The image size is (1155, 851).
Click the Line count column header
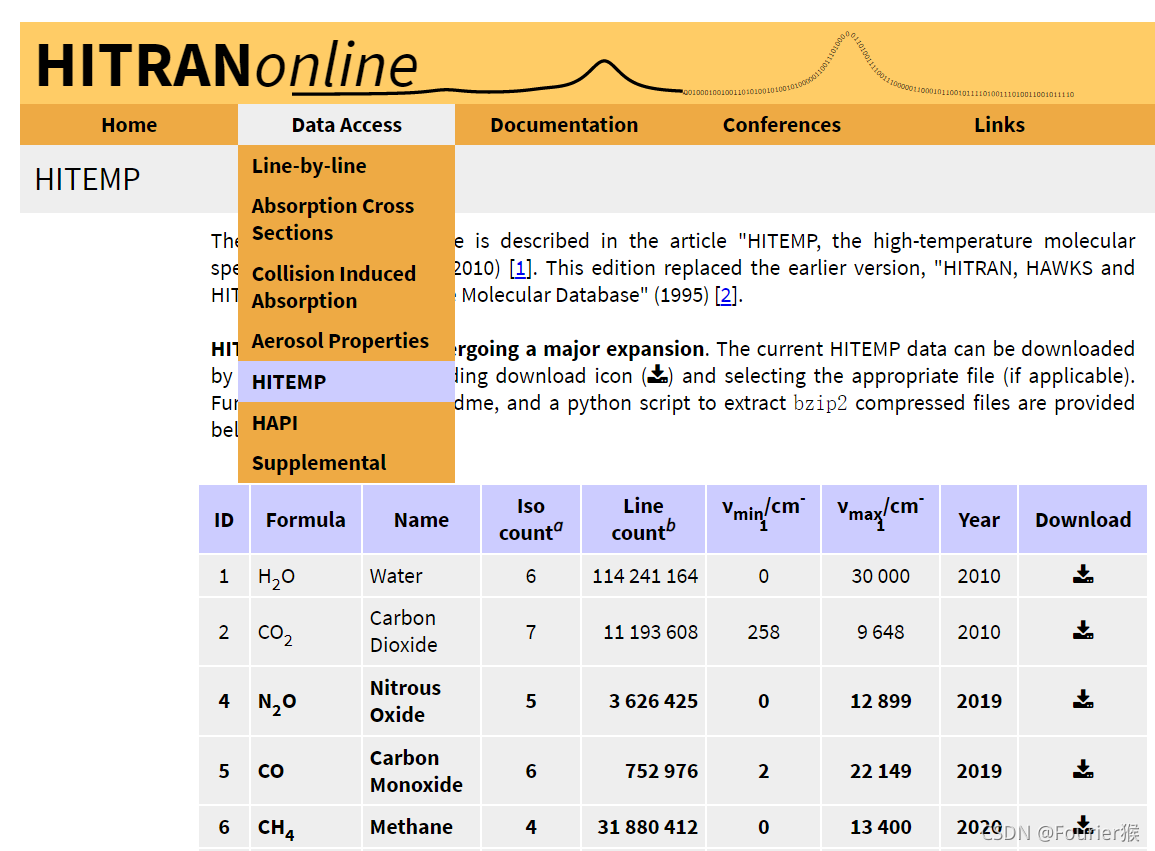coord(643,519)
